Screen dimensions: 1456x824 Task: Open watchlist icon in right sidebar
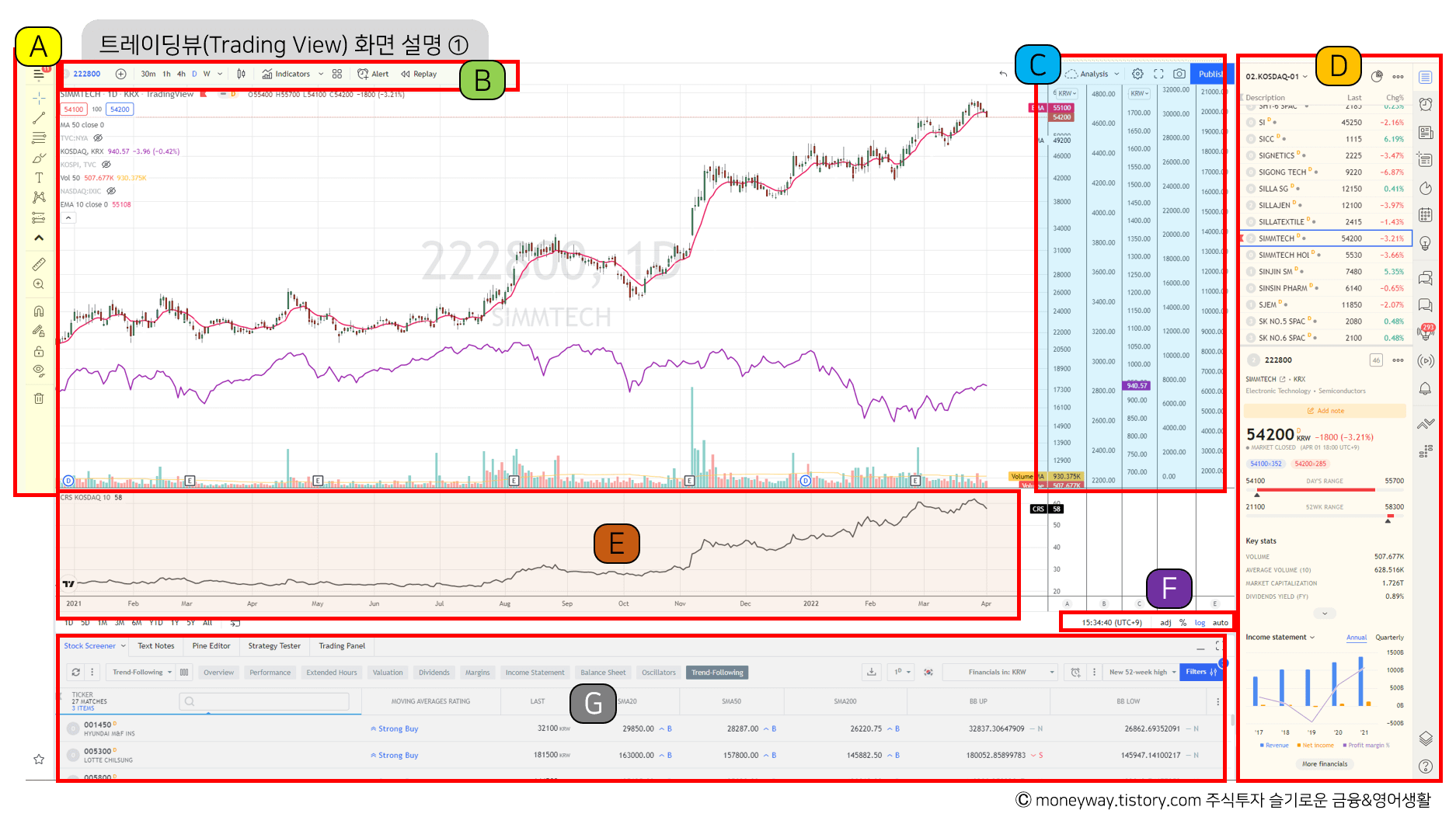[x=1426, y=77]
